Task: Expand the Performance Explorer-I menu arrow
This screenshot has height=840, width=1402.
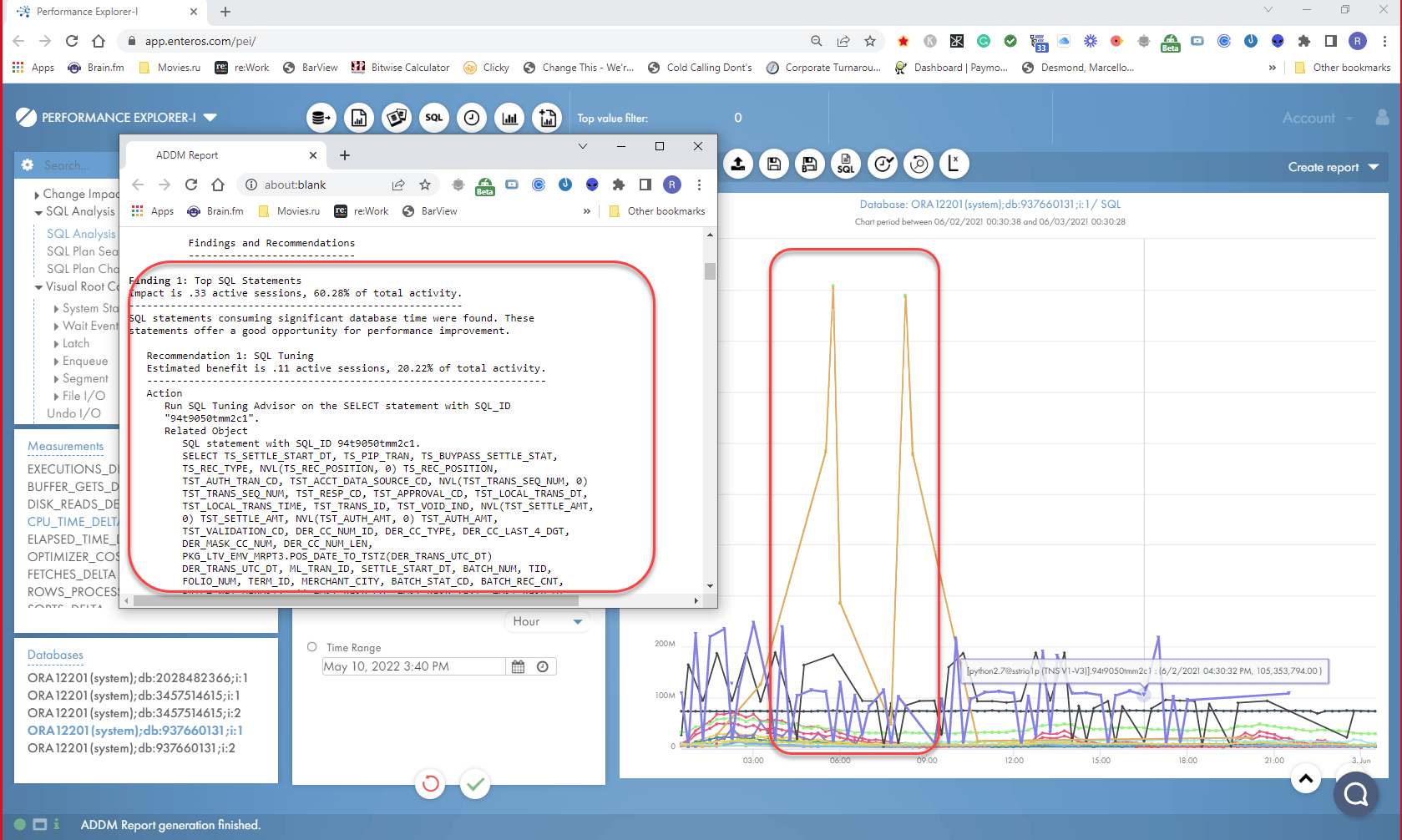Action: (210, 118)
